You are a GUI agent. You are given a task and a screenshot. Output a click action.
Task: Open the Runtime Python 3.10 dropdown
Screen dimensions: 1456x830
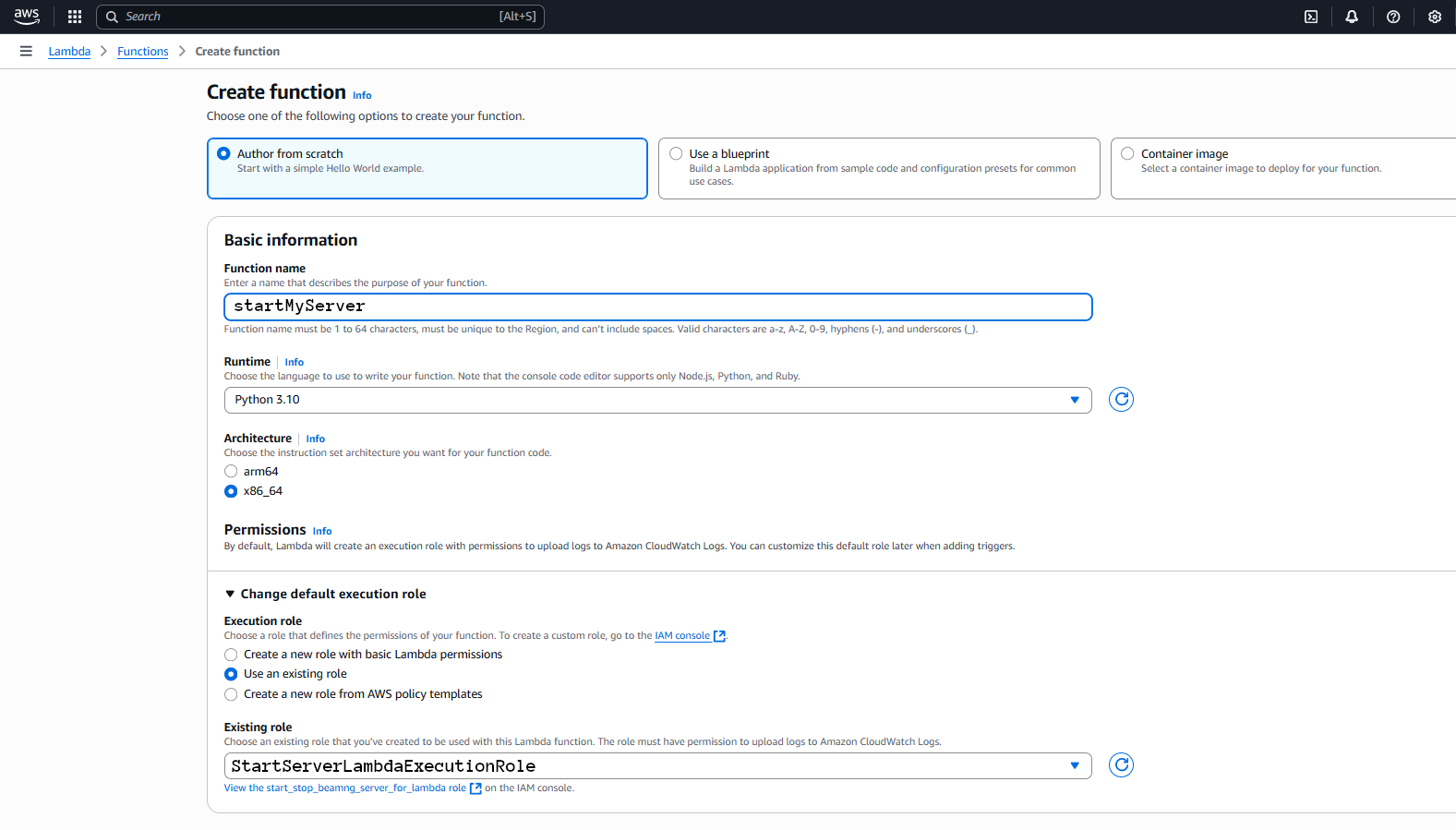point(657,400)
